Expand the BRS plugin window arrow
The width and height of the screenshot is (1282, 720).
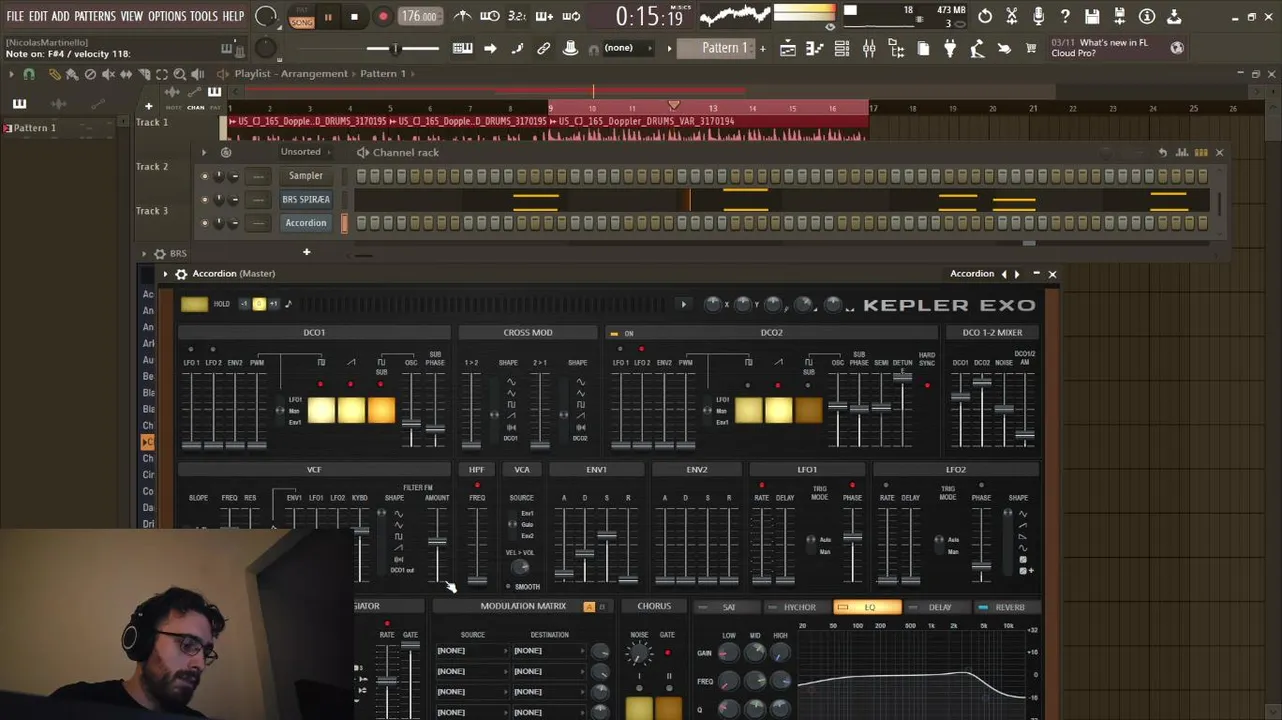tap(144, 254)
